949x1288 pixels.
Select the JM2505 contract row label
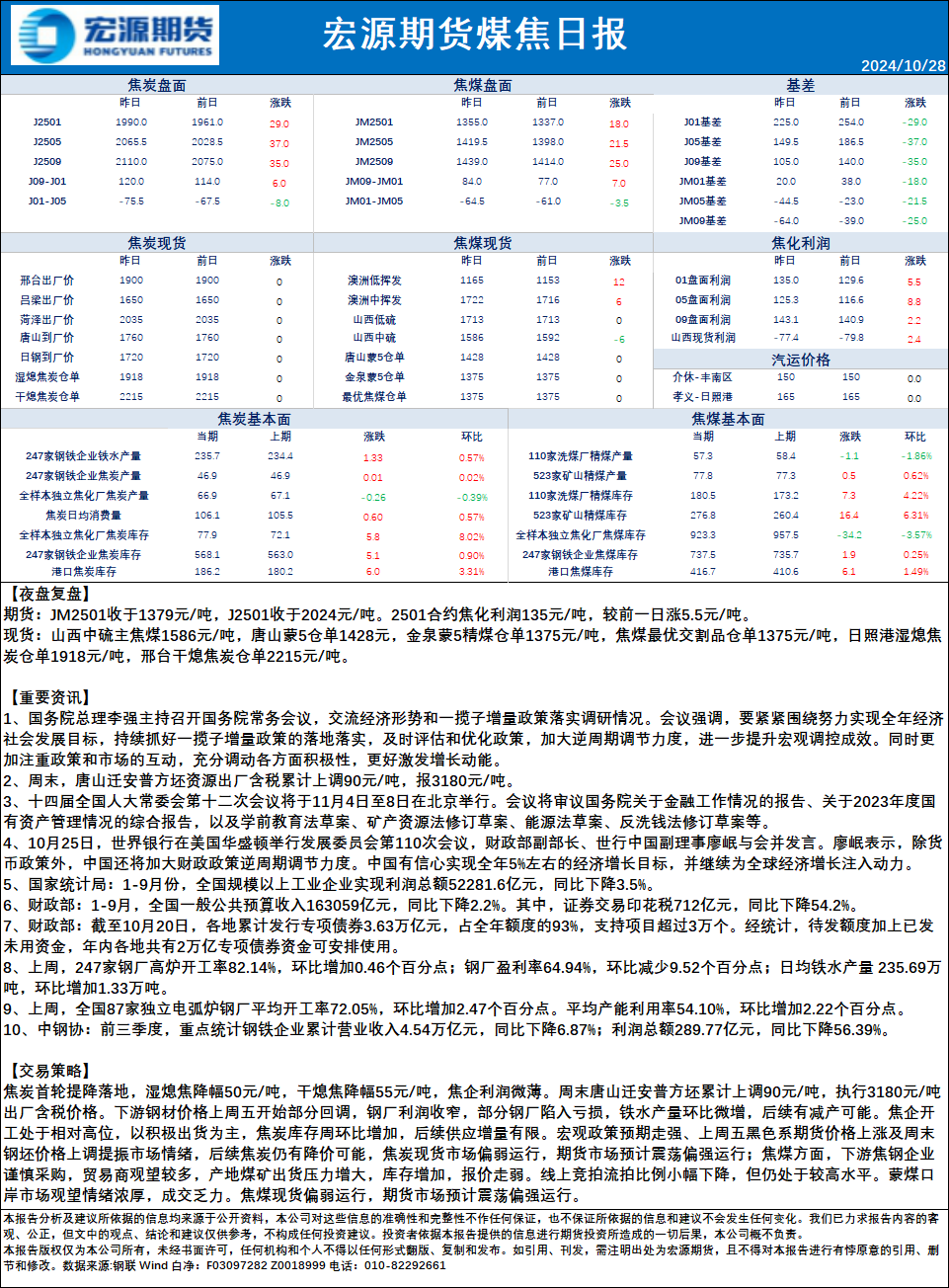(x=374, y=142)
